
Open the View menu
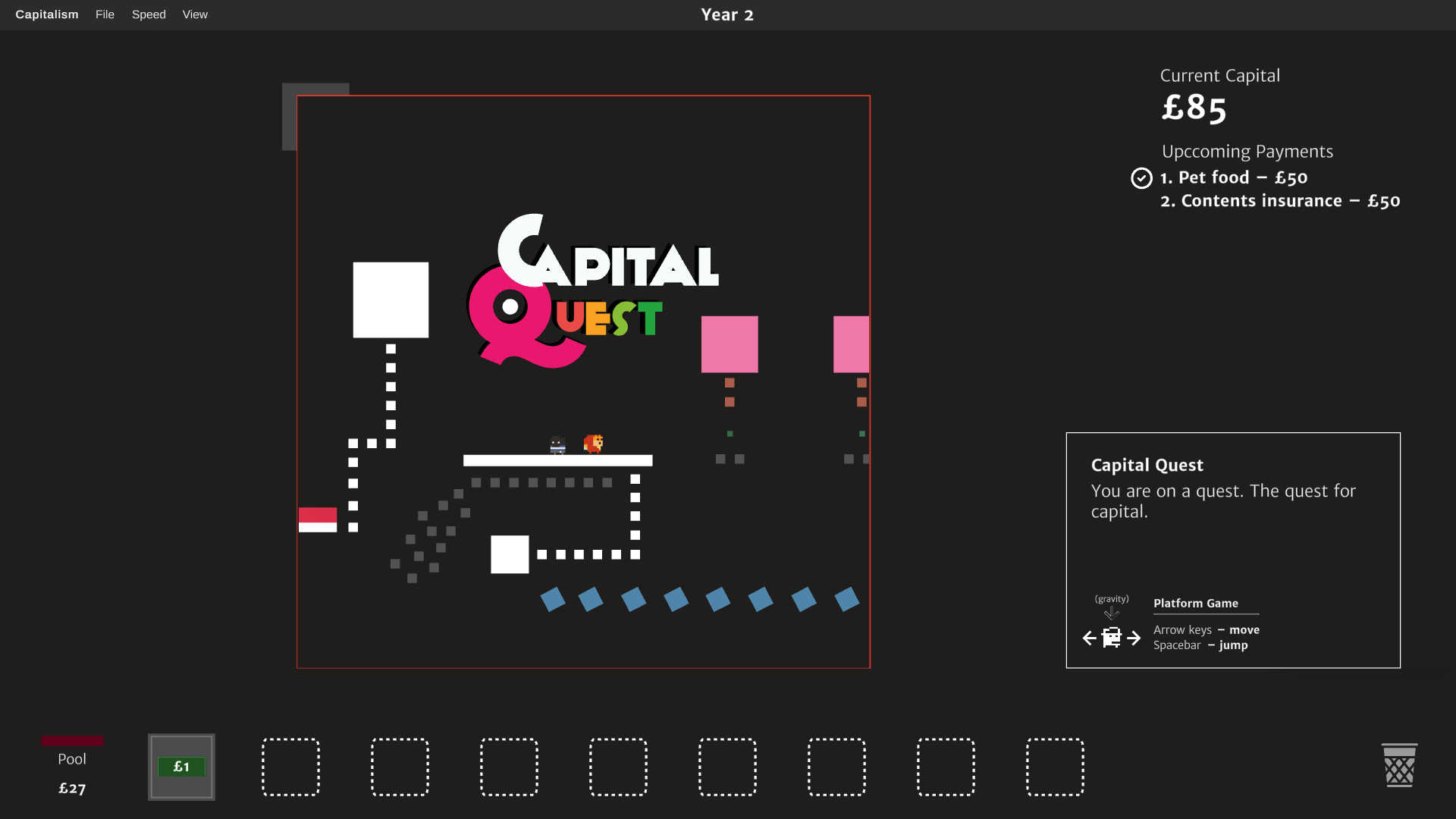pos(195,14)
